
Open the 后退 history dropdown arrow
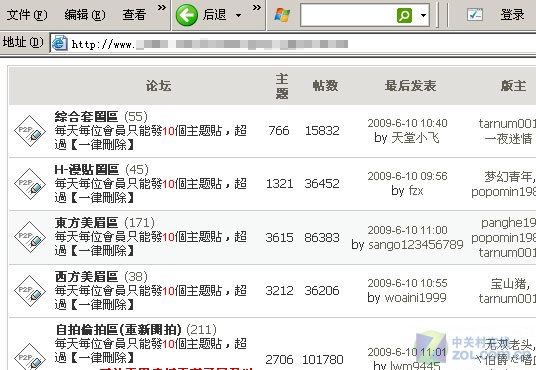239,15
